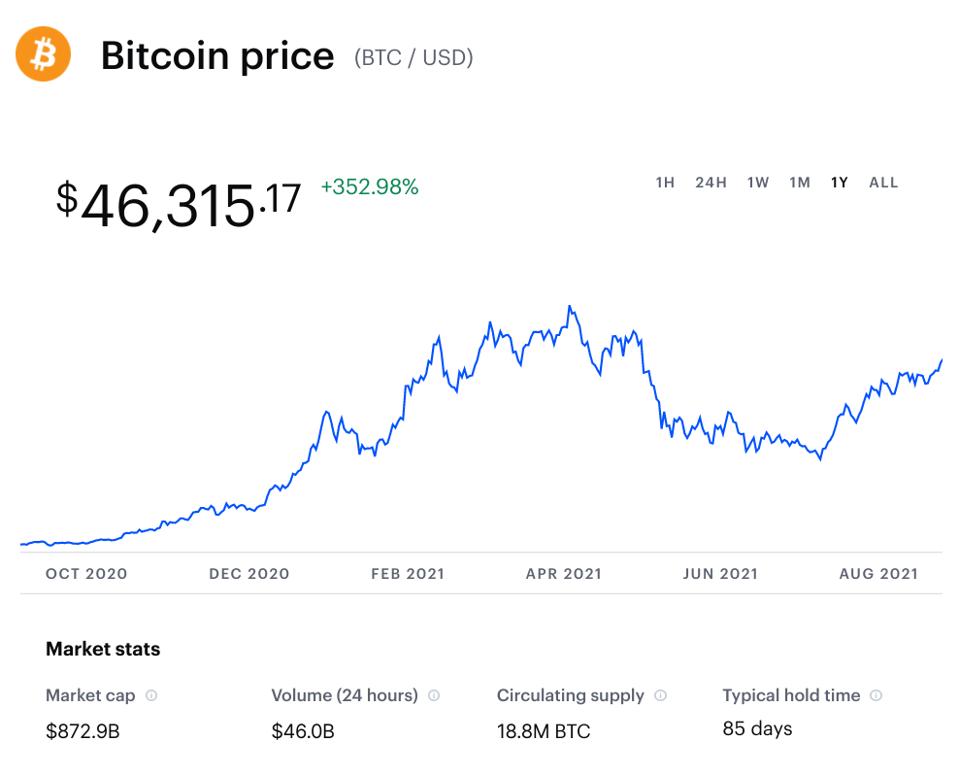Click the OCT 2020 axis label
959x775 pixels.
point(87,574)
